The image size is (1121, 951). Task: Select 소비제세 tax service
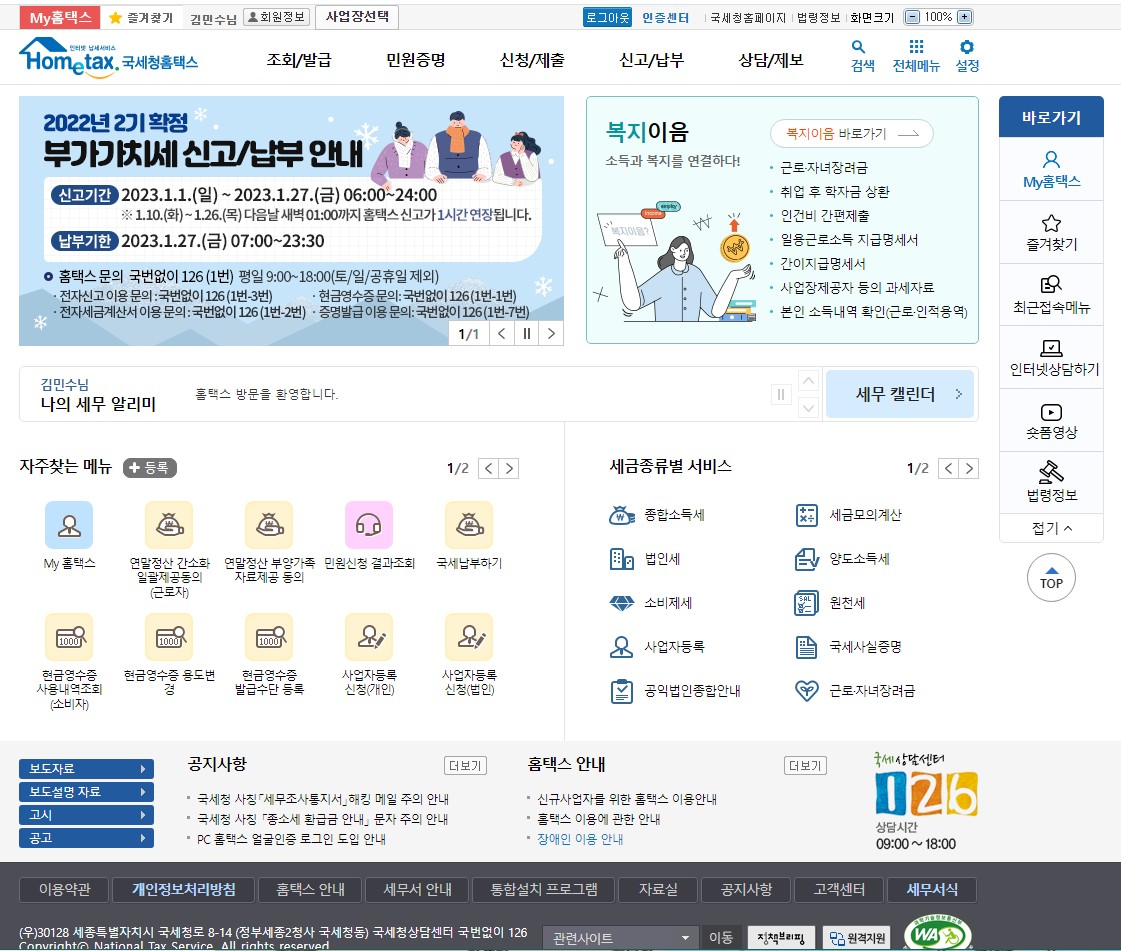click(x=650, y=603)
